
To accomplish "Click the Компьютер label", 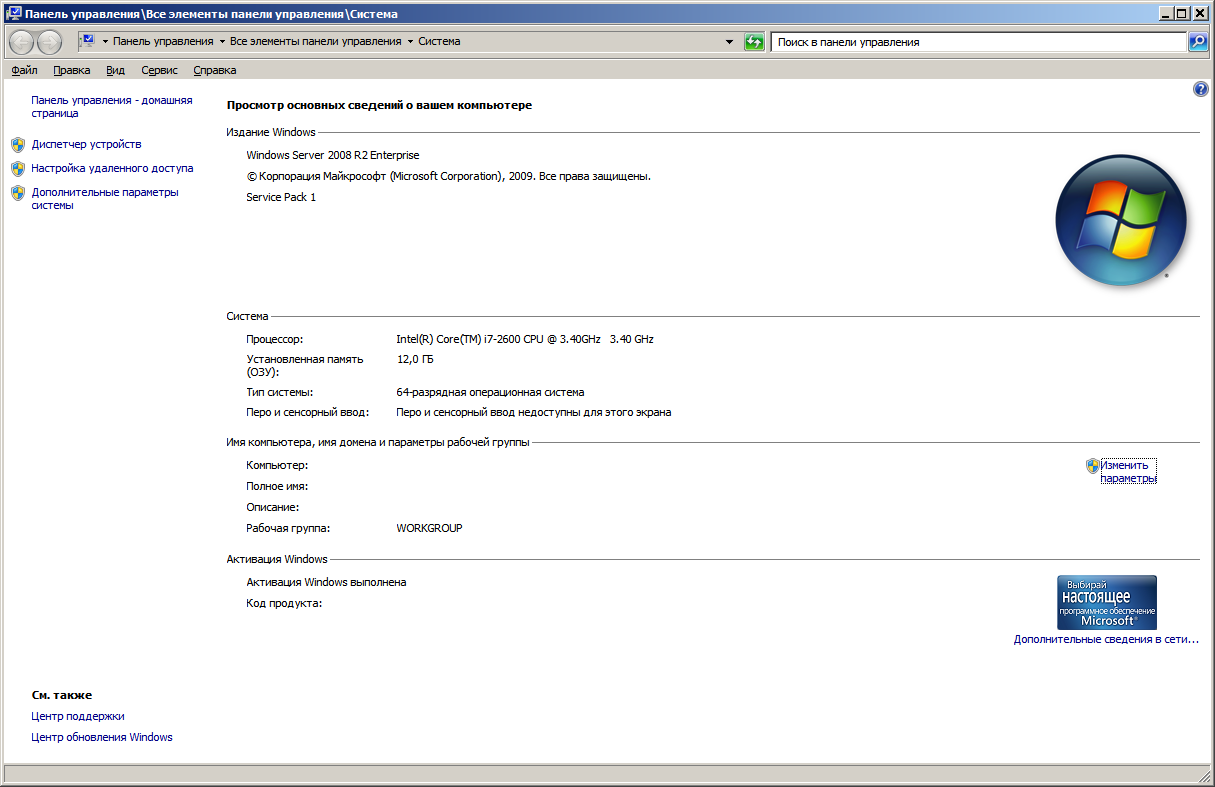I will click(x=277, y=465).
